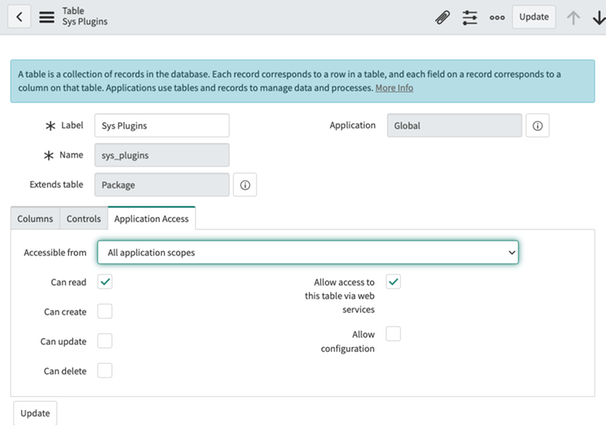Go to next record with down arrow
606x425 pixels.
point(598,17)
